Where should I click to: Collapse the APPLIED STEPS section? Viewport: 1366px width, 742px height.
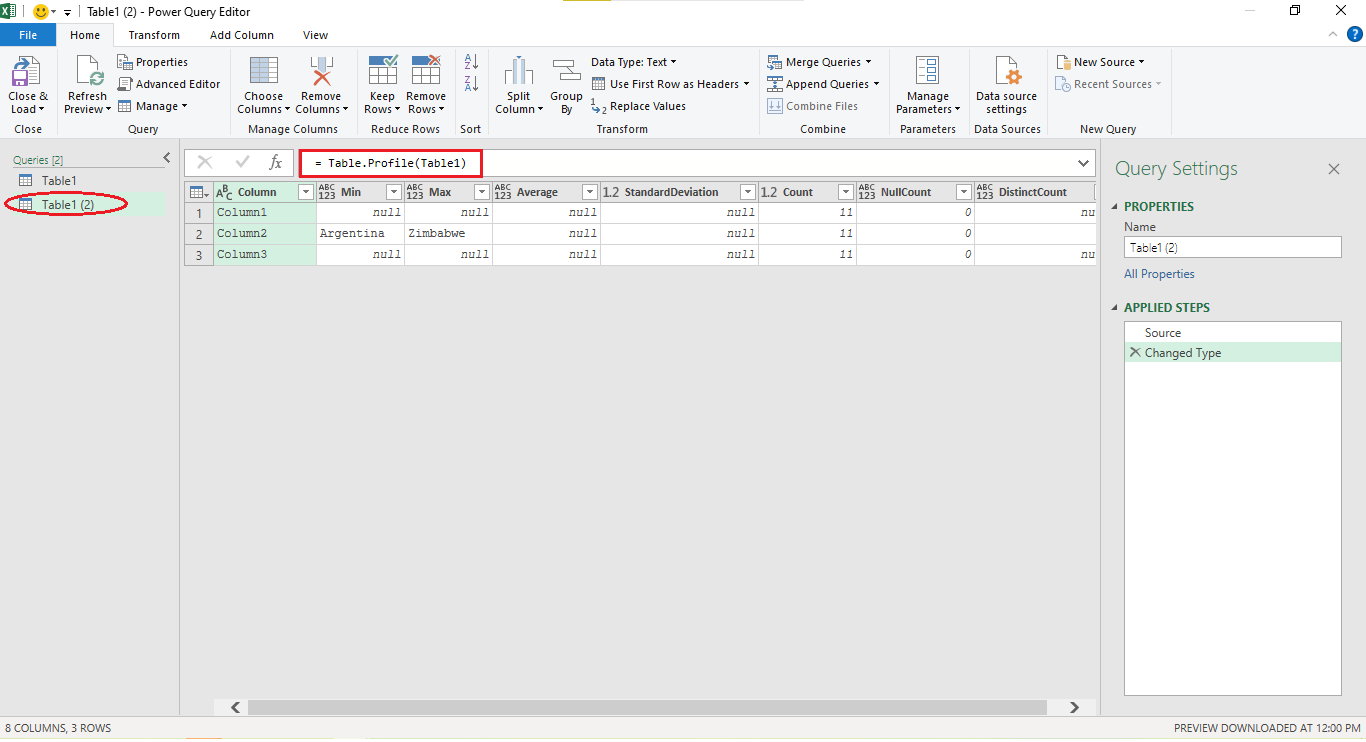(1116, 308)
